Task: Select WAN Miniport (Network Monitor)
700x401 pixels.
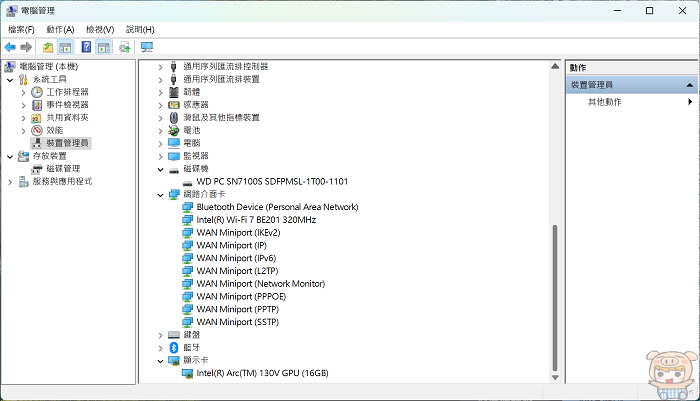Action: [261, 284]
